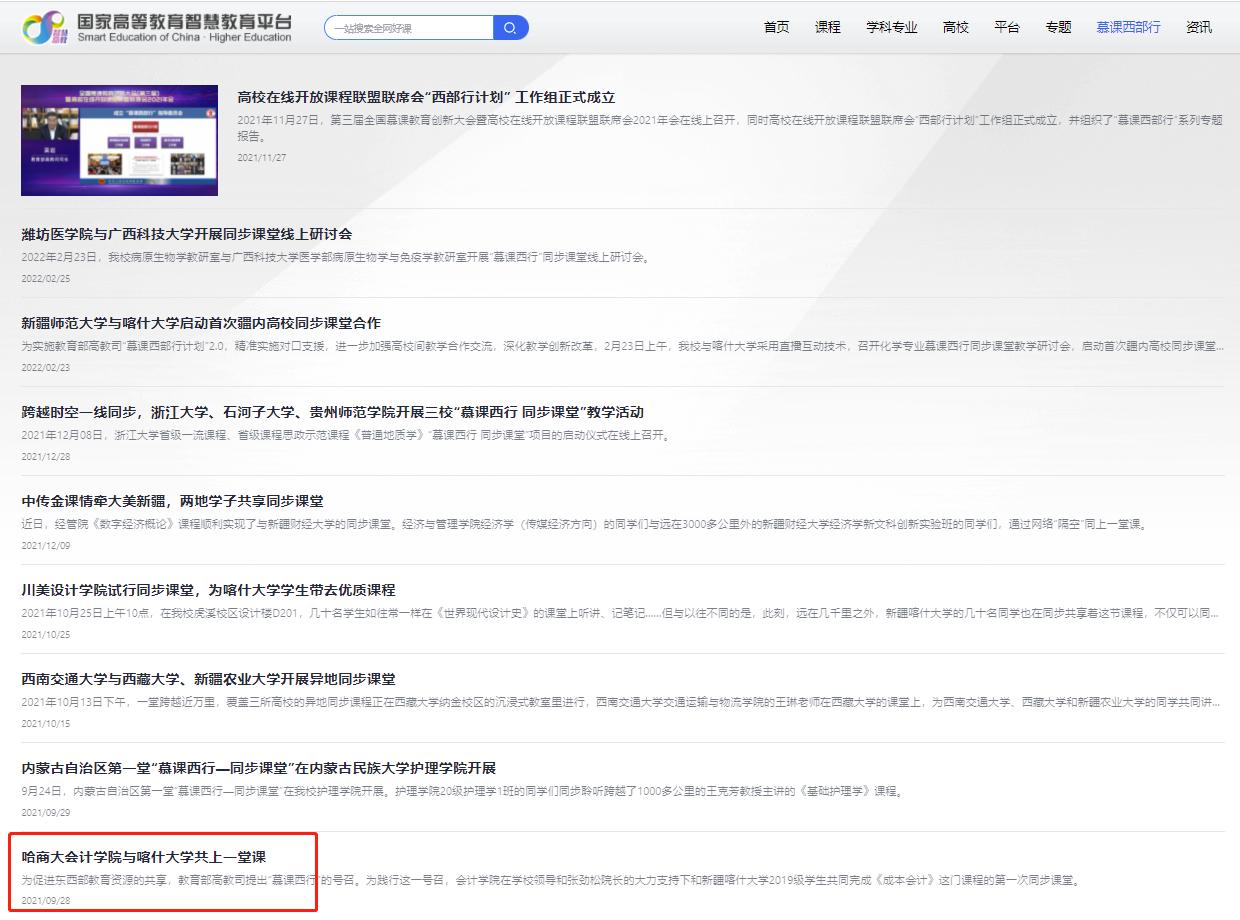View the 中传金课情牵大美新疆 article
The height and width of the screenshot is (920, 1240).
pos(172,501)
